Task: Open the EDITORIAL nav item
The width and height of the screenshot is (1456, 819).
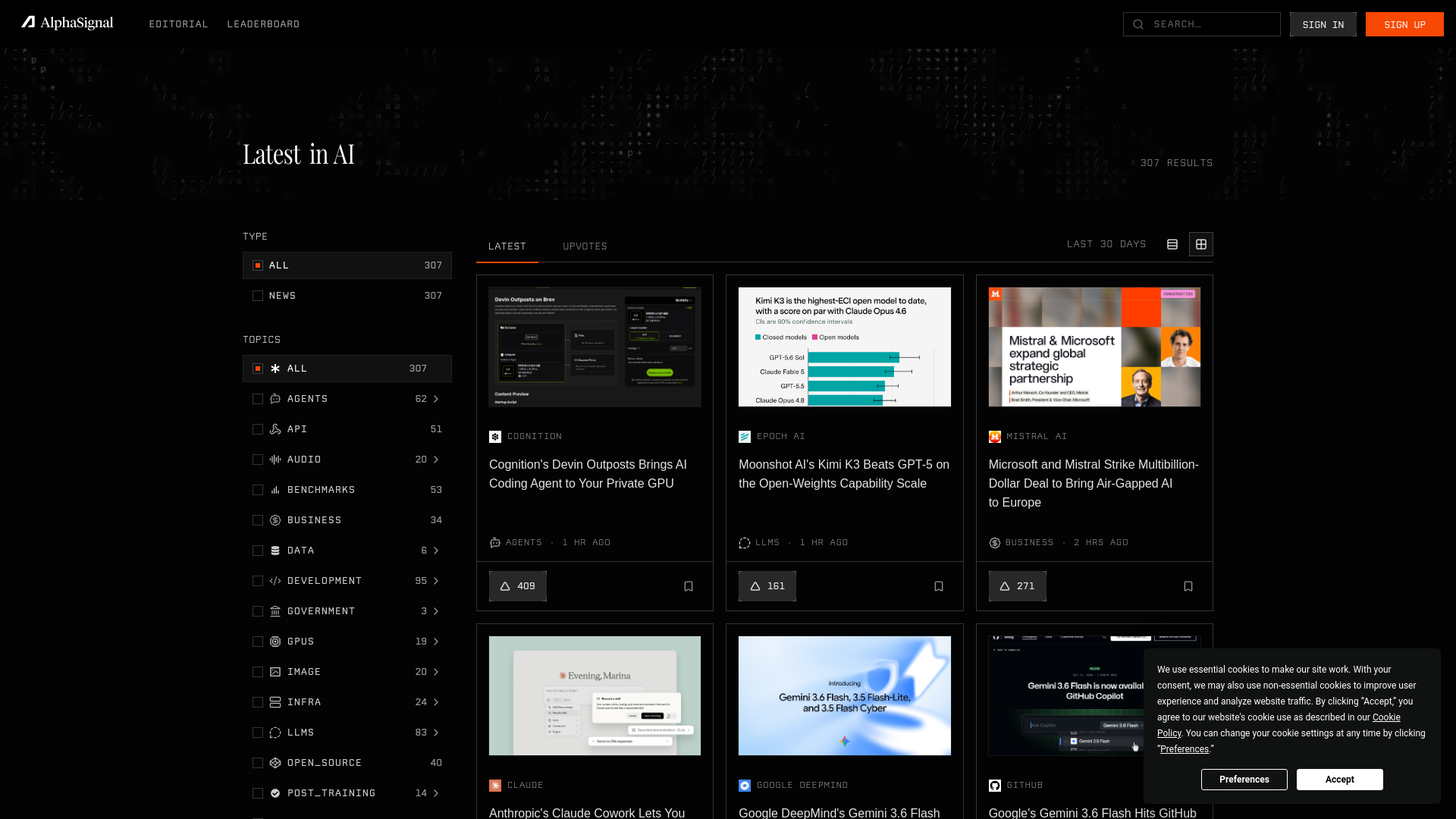Action: coord(178,24)
